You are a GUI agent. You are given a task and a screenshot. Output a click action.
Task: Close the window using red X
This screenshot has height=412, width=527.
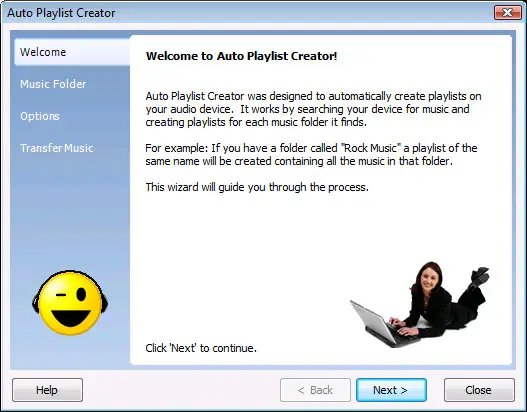click(508, 13)
